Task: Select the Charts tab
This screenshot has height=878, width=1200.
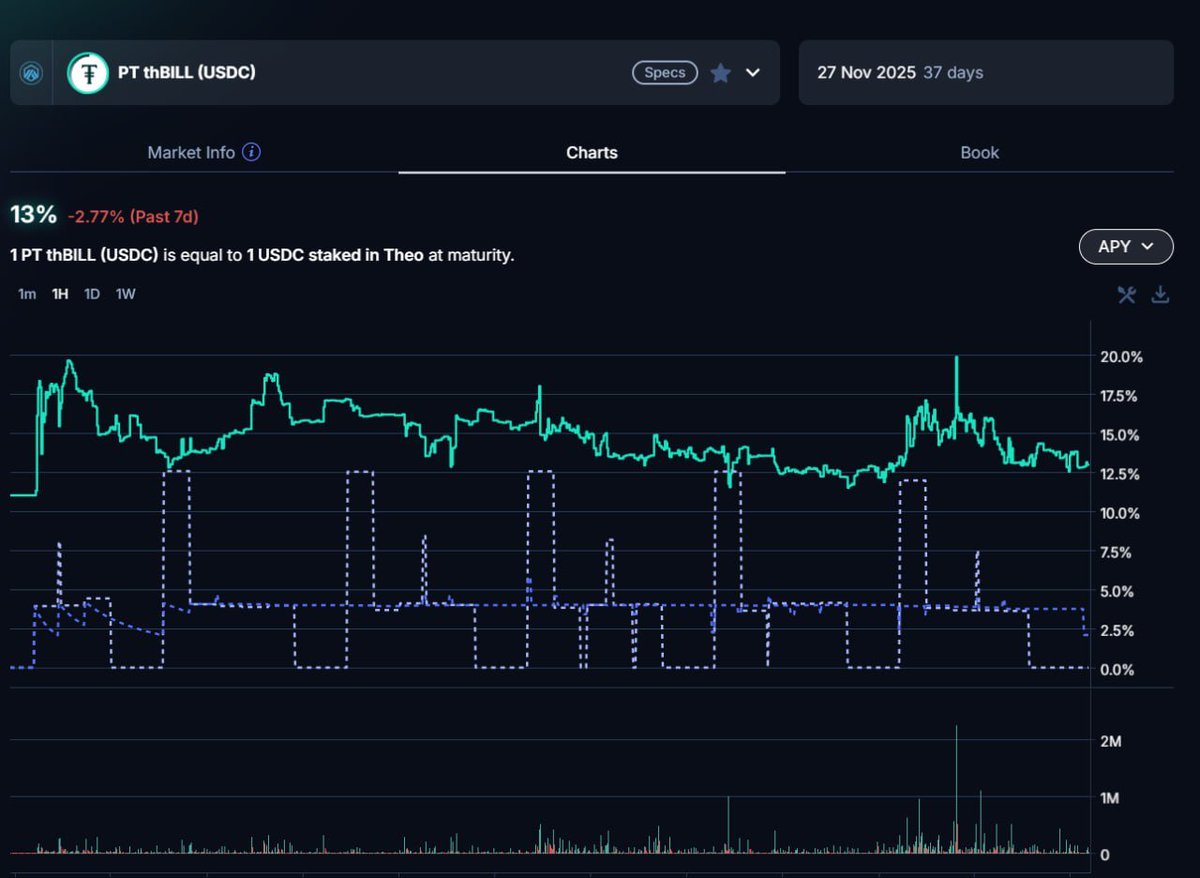Action: tap(591, 153)
